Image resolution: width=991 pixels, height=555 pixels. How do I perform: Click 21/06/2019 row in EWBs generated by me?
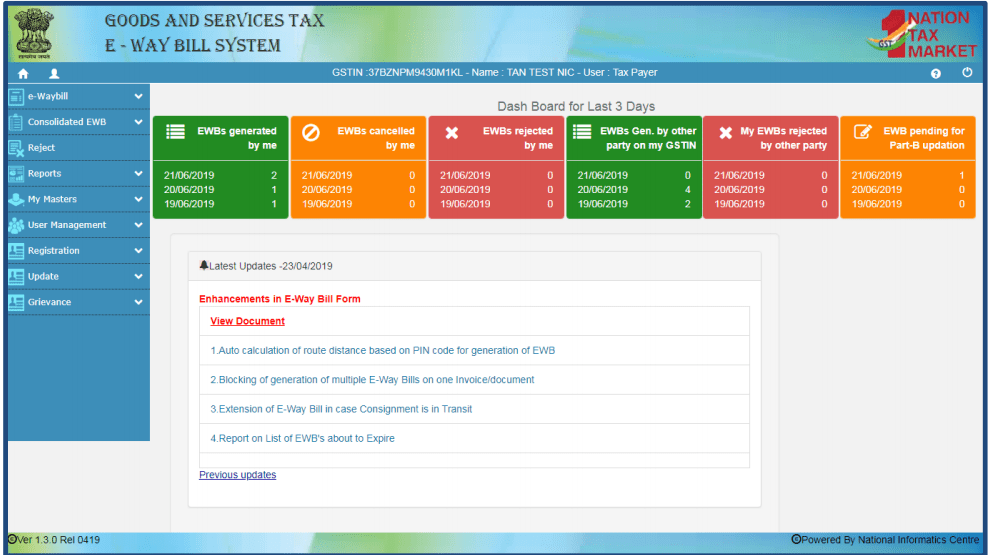point(221,175)
